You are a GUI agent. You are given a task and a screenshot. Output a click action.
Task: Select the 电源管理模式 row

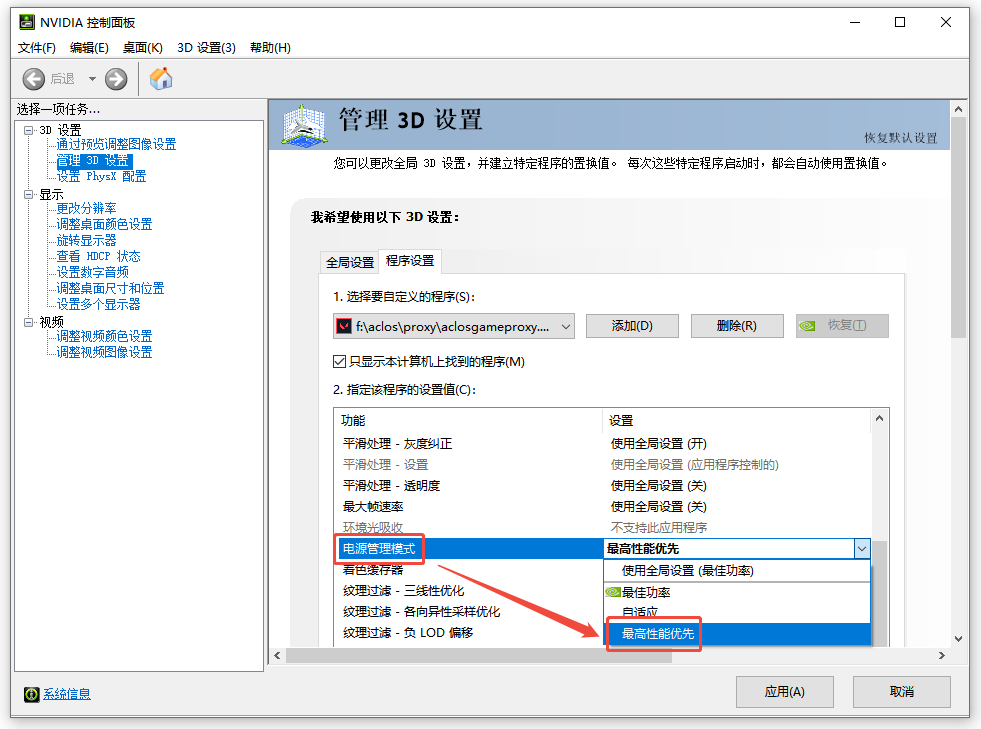(469, 549)
